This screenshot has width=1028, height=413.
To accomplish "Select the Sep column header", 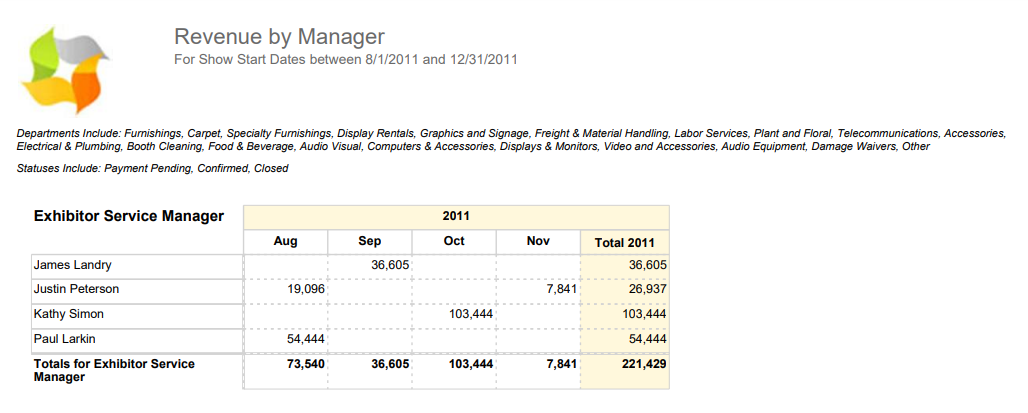I will [369, 241].
